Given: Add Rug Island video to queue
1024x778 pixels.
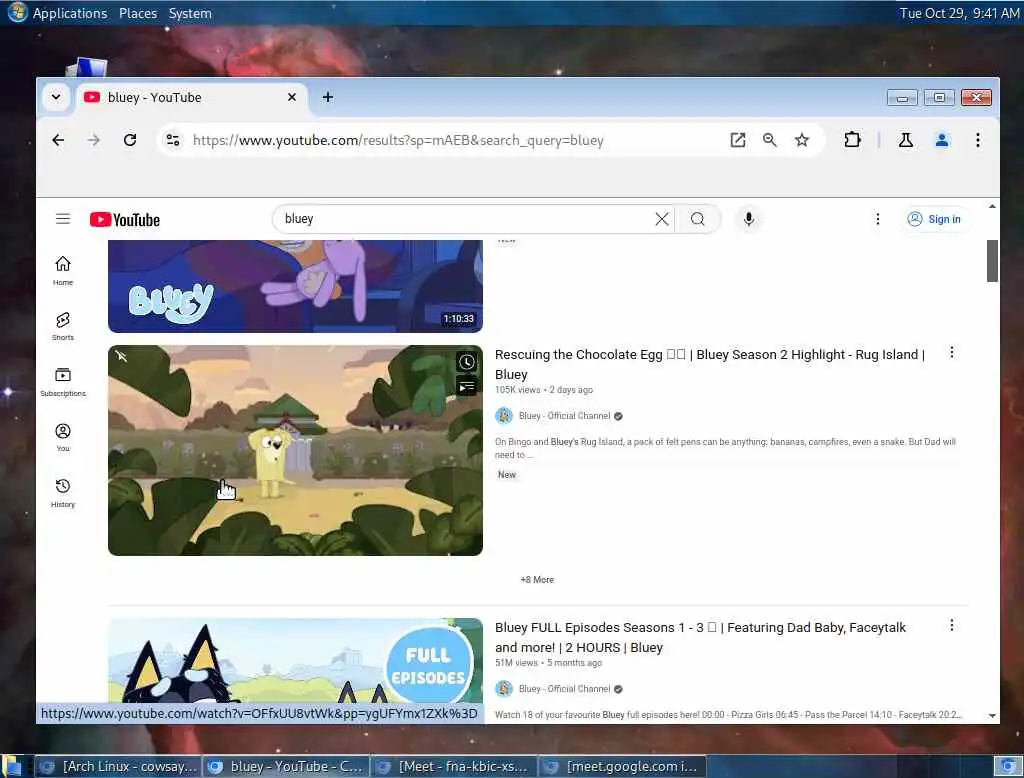Looking at the screenshot, I should coord(466,387).
